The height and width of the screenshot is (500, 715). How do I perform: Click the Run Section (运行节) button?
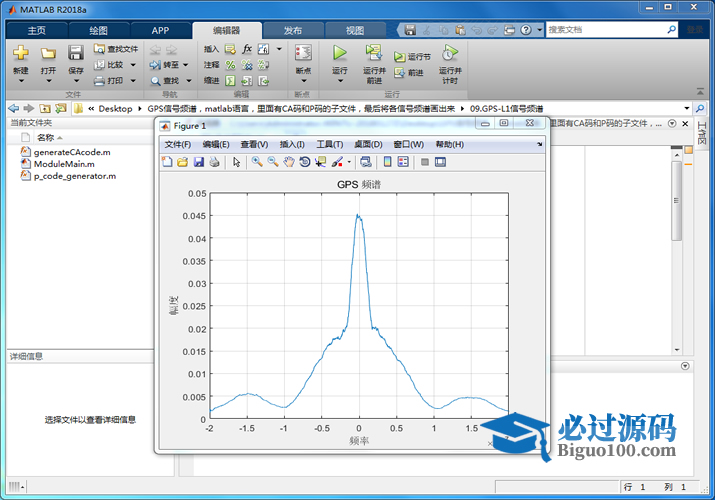pyautogui.click(x=413, y=57)
